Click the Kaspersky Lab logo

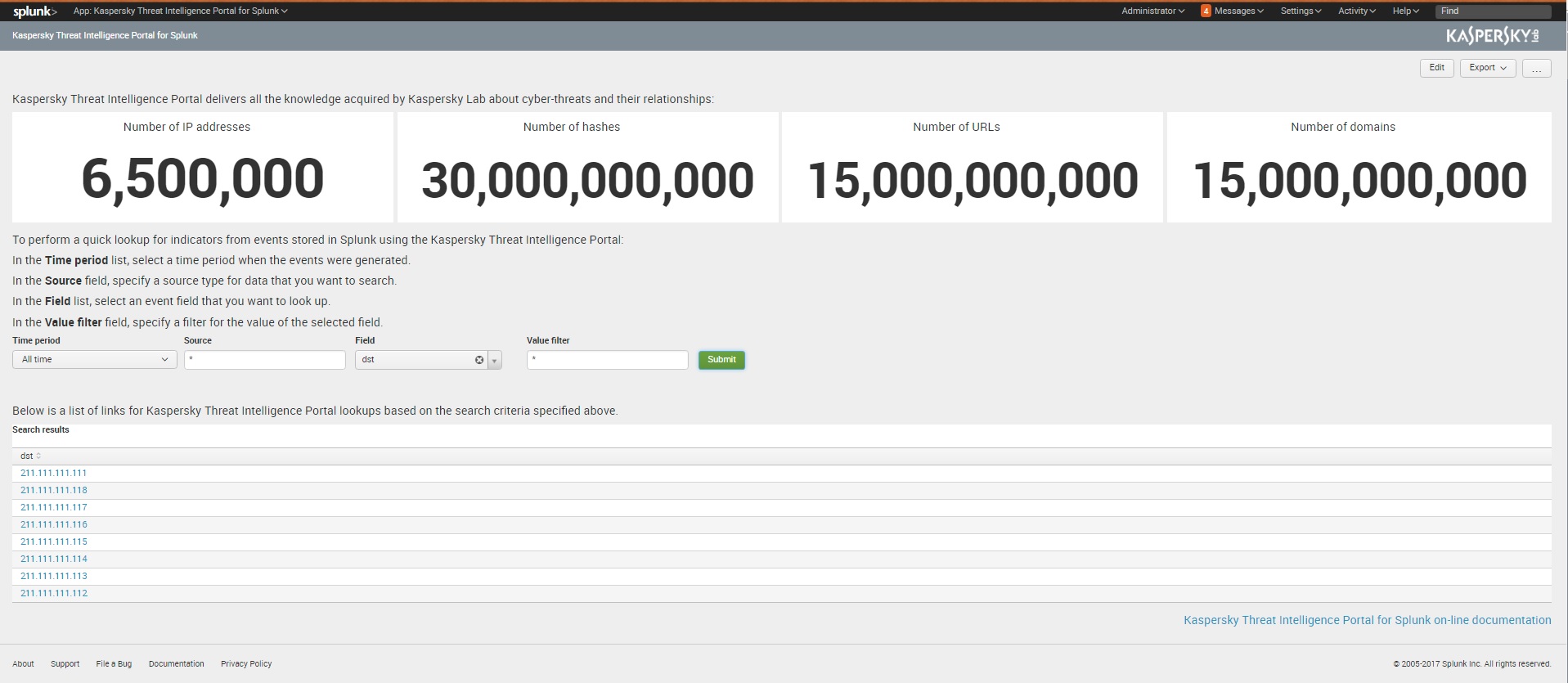[x=1493, y=36]
